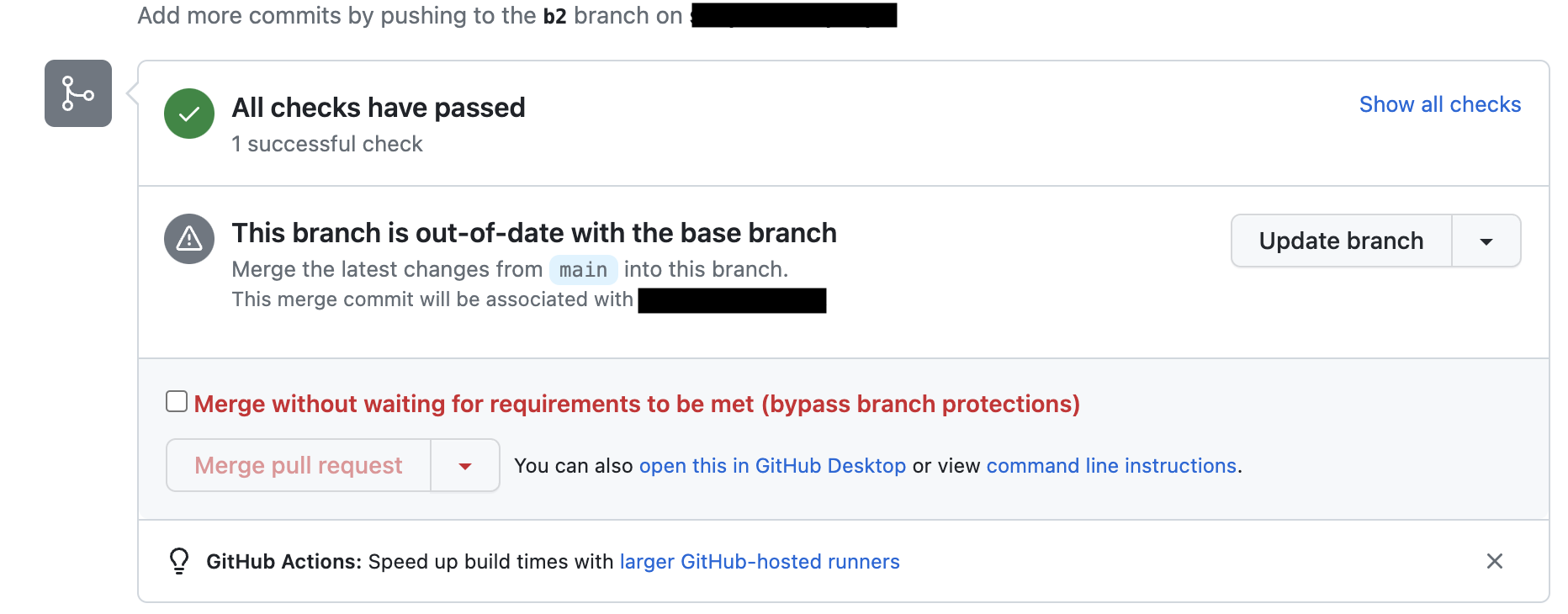Click the GitHub Actions lightbulb icon
This screenshot has width=1568, height=614.
pyautogui.click(x=178, y=560)
